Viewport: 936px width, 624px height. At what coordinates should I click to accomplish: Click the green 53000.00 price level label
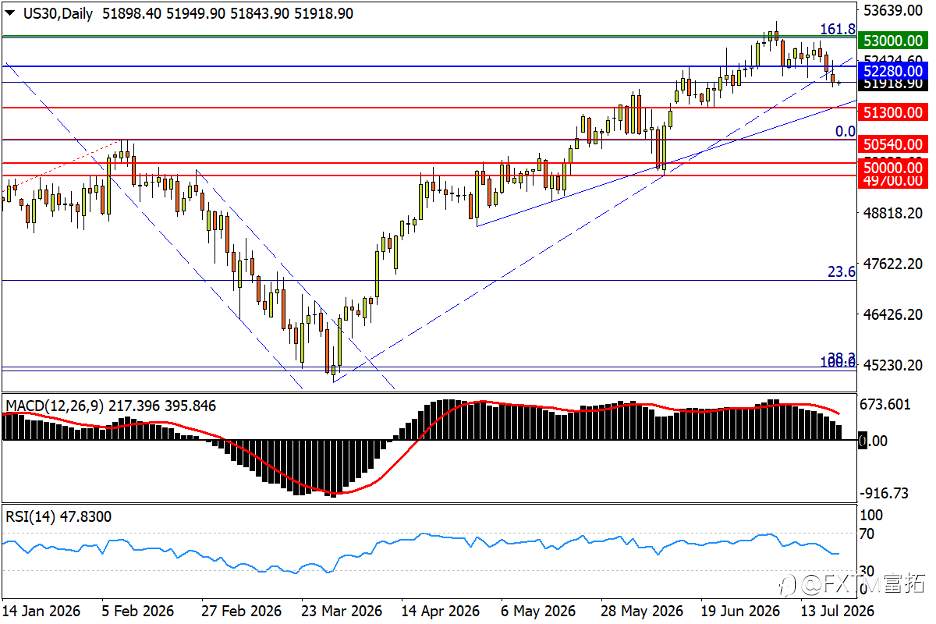point(893,41)
